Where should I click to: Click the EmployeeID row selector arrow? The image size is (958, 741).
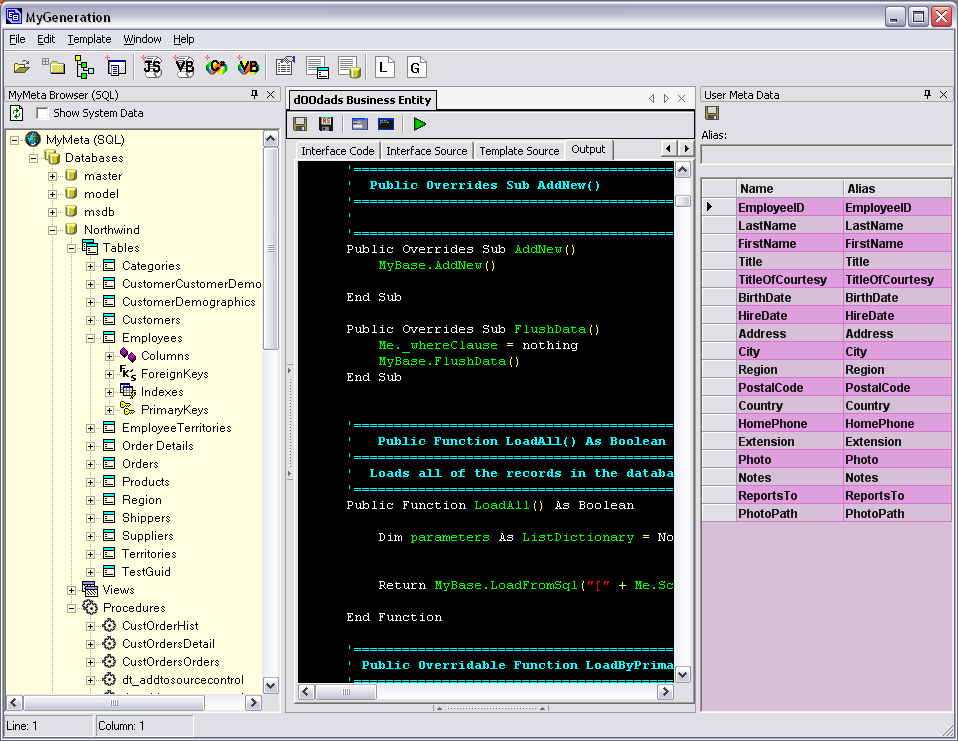click(718, 207)
